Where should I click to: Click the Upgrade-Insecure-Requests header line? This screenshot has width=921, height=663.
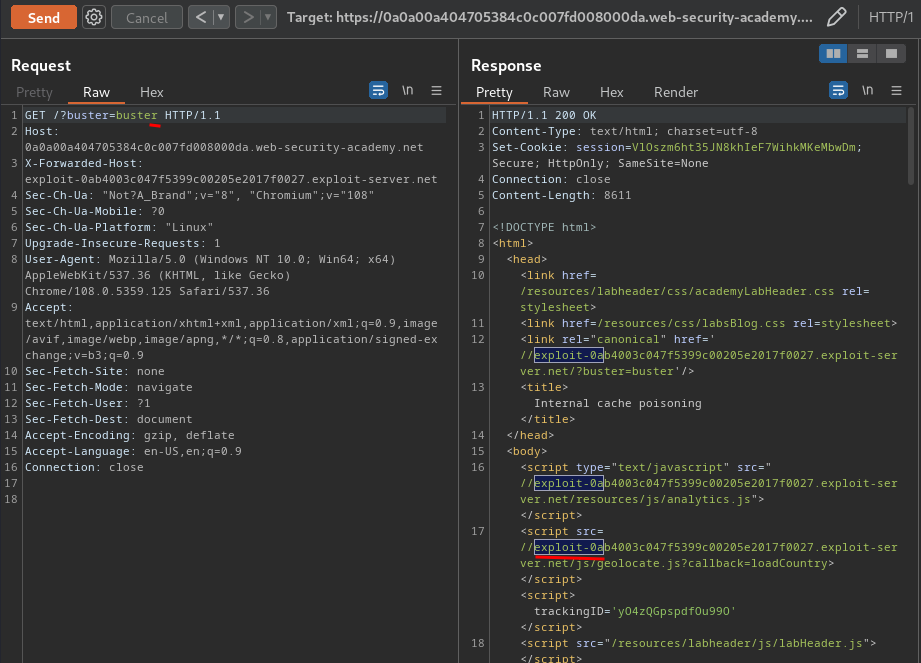click(122, 243)
